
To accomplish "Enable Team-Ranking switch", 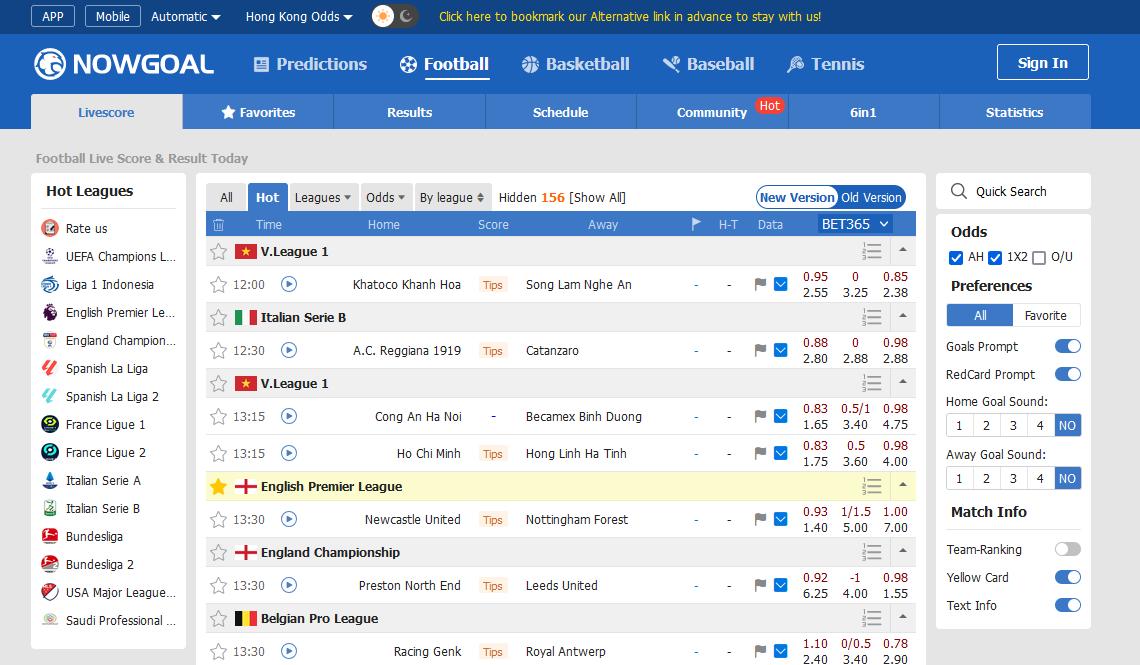I will click(x=1067, y=549).
